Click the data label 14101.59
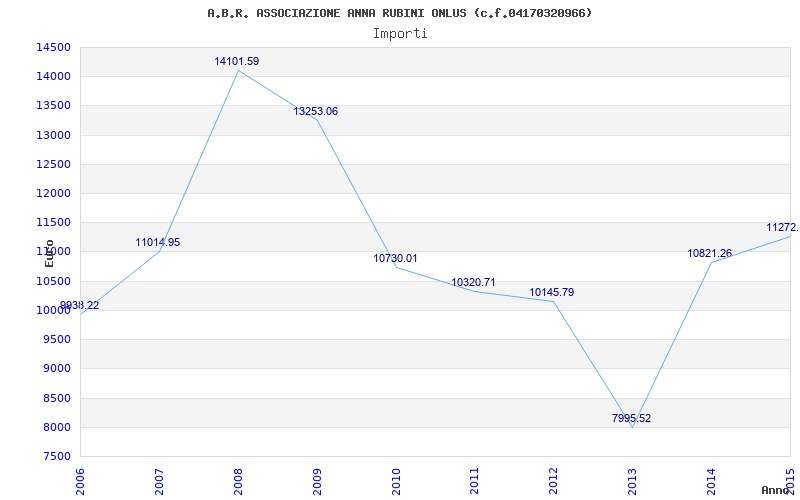Screen dimensions: 800x500 coord(237,61)
